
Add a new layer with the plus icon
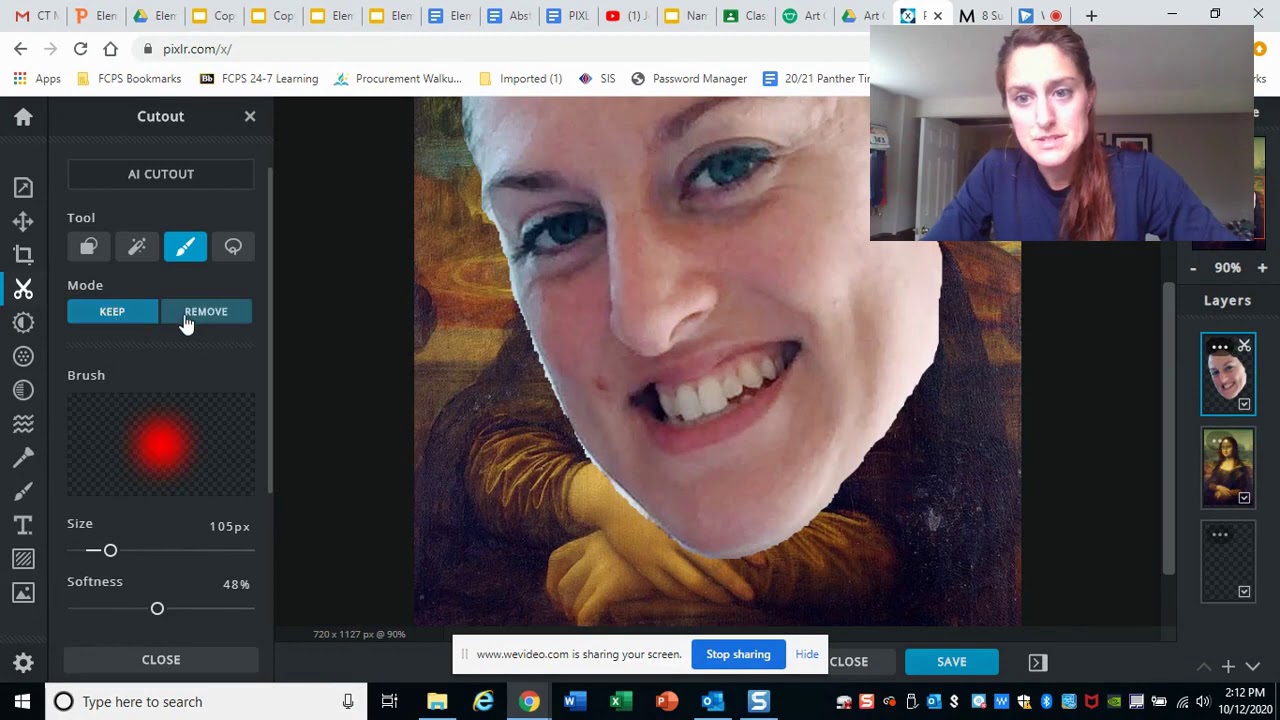pos(1228,666)
